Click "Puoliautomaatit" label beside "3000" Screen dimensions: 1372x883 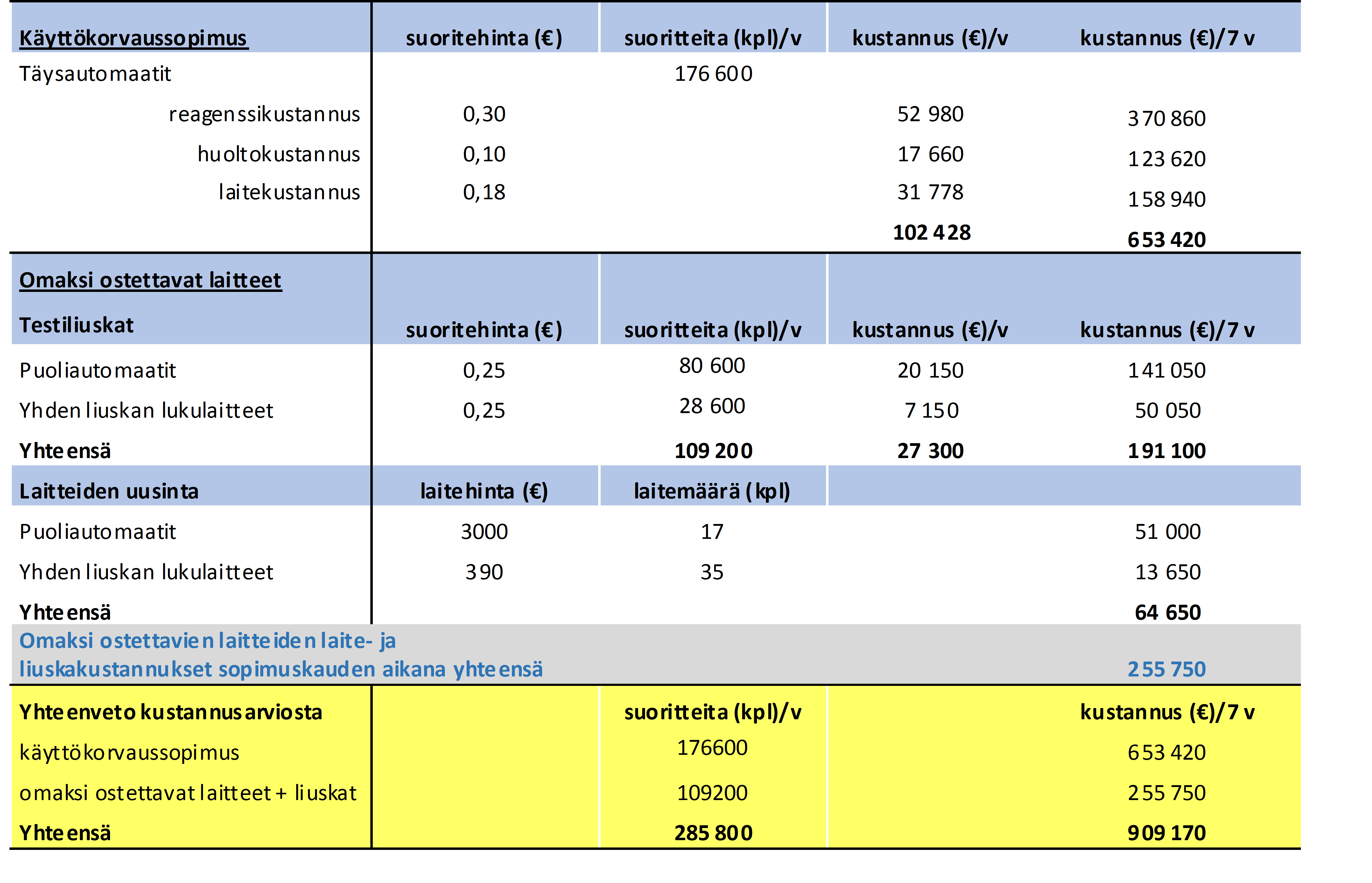pos(98,532)
